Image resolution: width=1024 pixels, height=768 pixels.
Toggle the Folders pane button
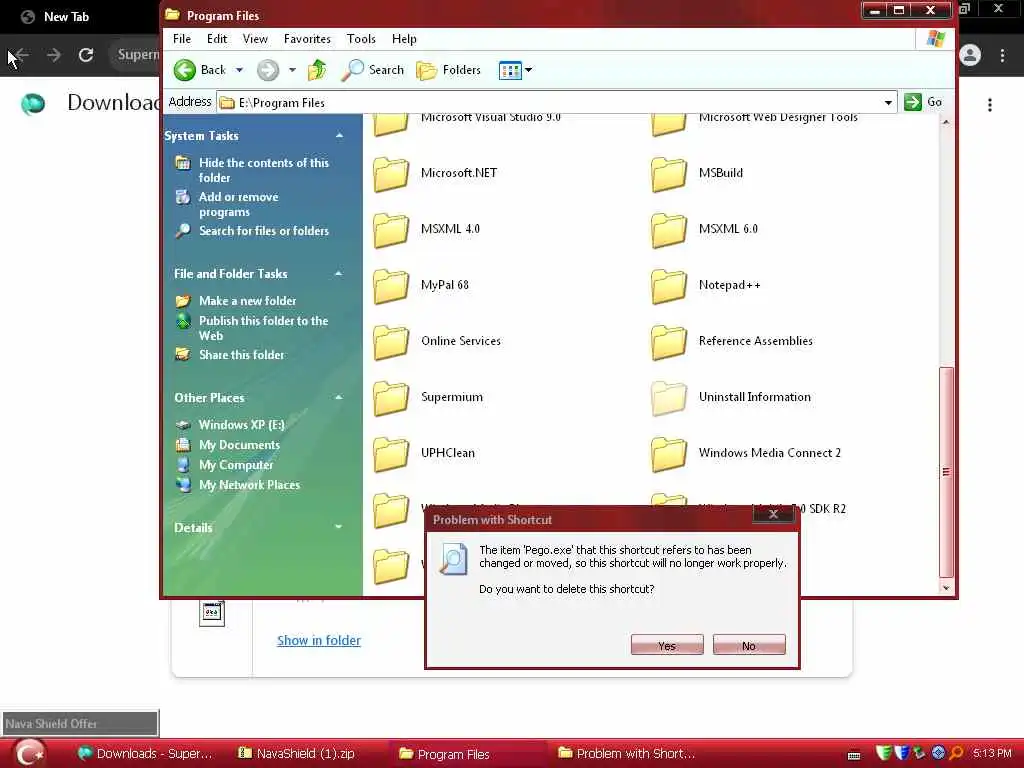pos(449,70)
